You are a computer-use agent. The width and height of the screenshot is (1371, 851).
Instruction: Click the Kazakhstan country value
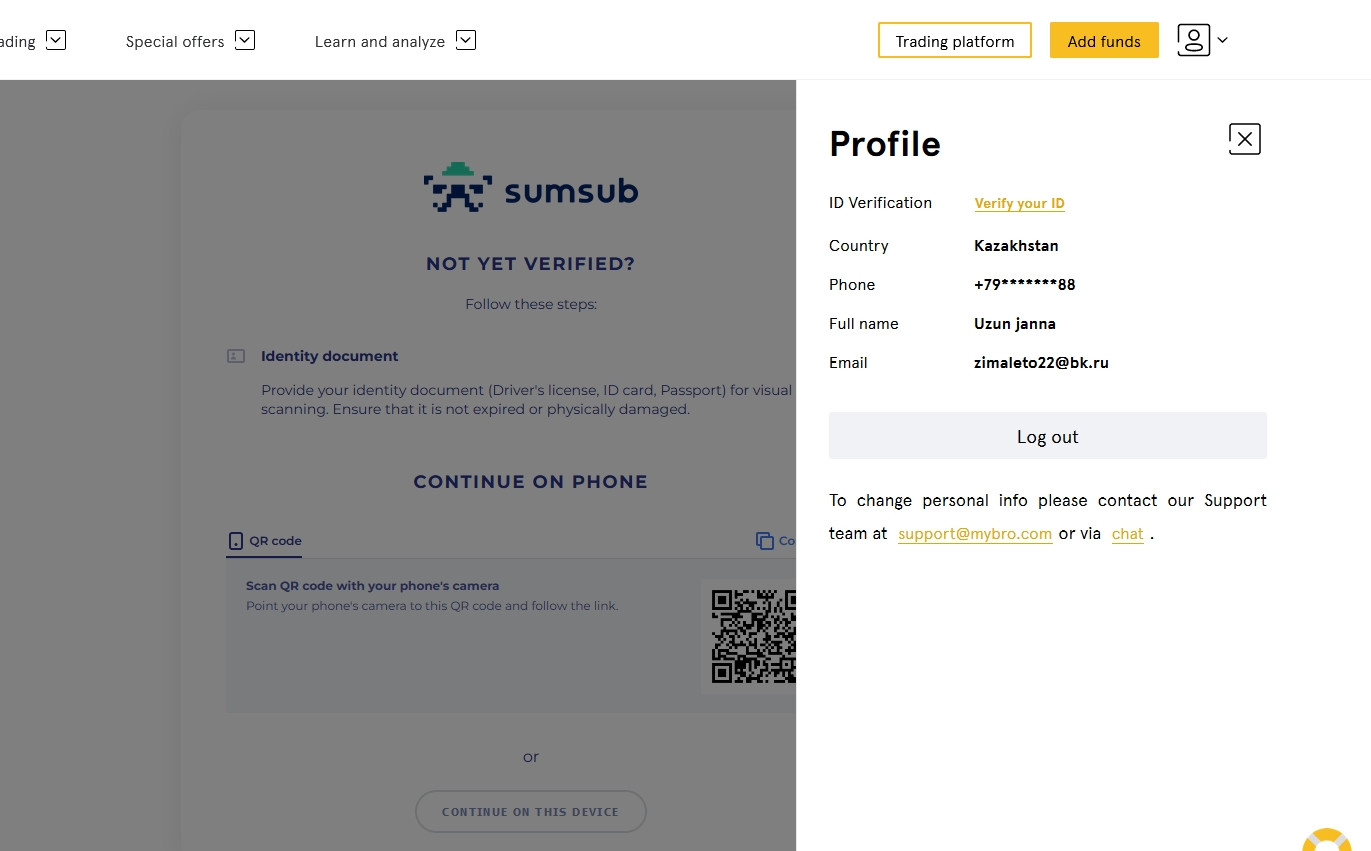coord(1016,245)
